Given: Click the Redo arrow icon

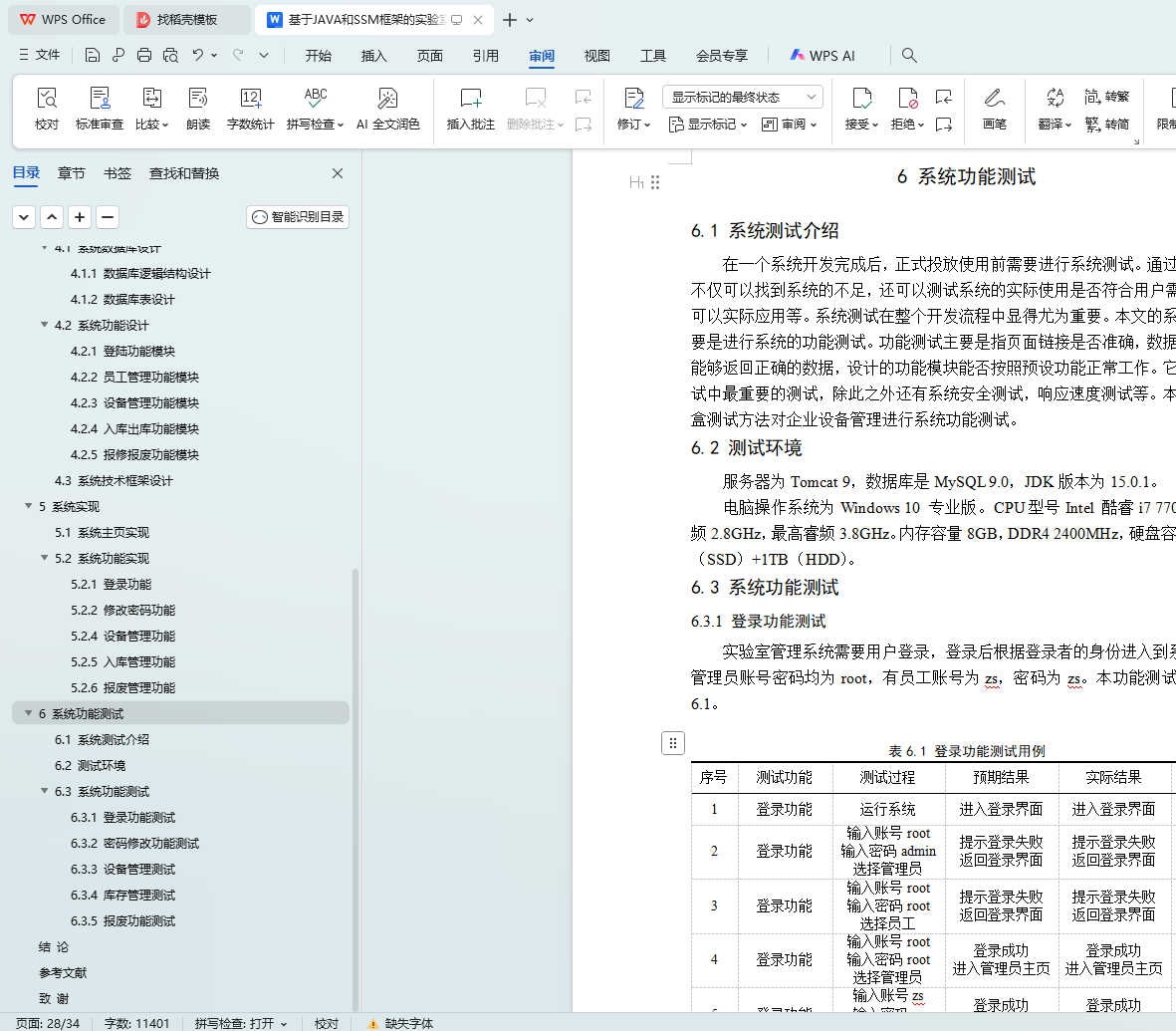Looking at the screenshot, I should click(238, 55).
